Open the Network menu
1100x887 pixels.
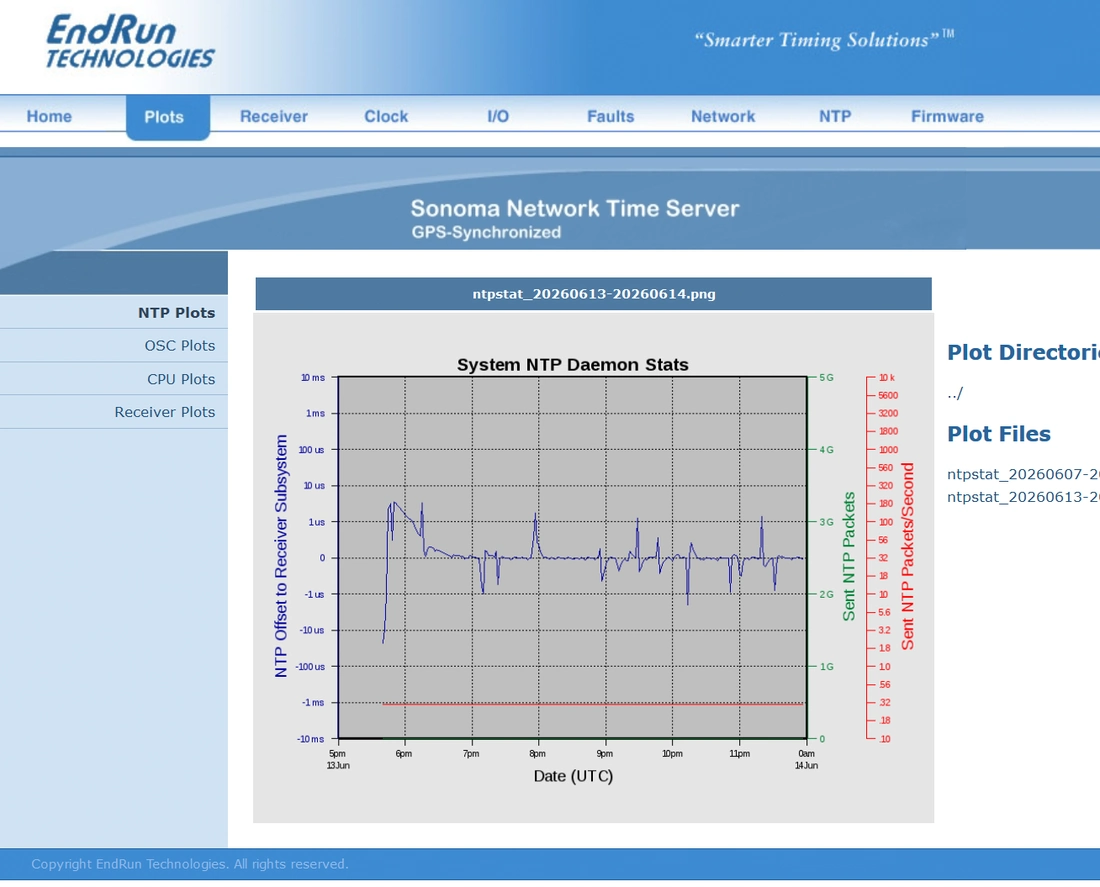723,116
